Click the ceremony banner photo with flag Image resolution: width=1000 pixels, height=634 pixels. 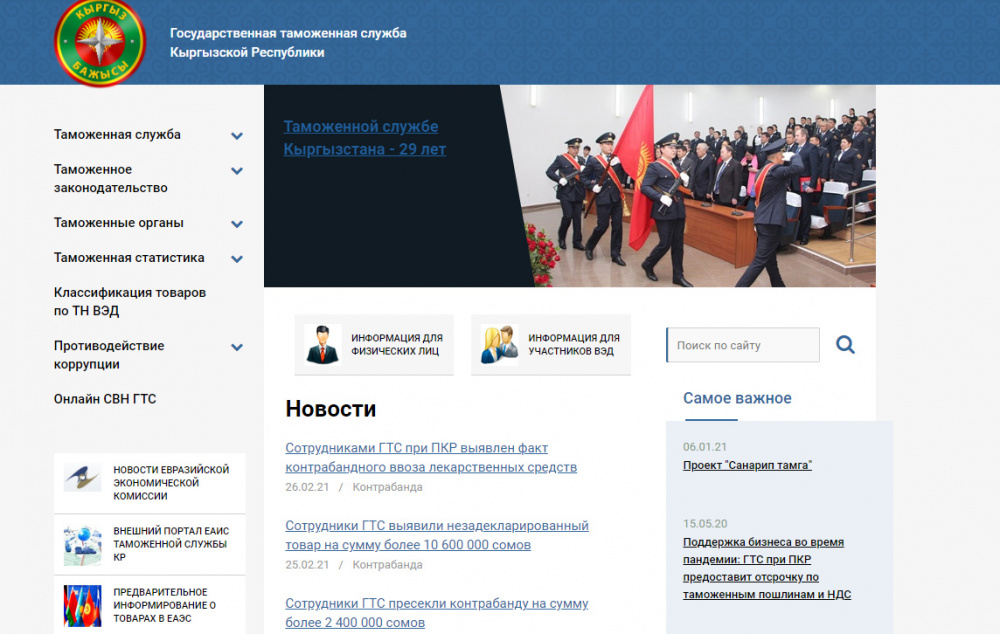[x=700, y=186]
